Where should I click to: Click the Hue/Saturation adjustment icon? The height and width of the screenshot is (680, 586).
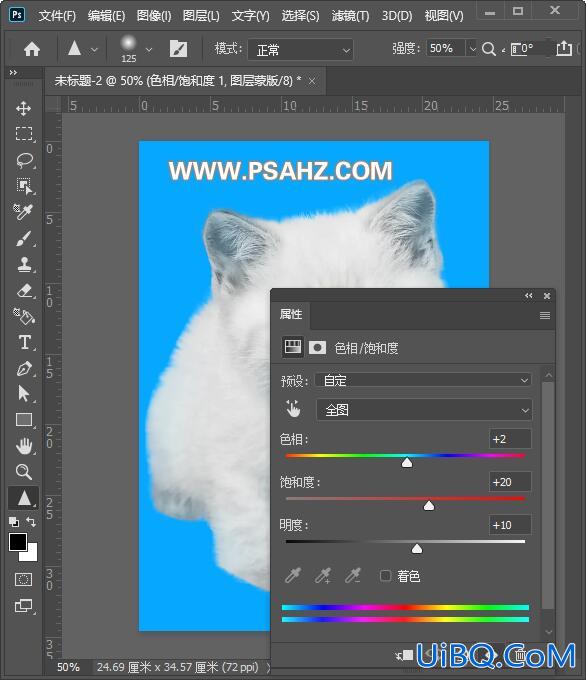point(293,347)
